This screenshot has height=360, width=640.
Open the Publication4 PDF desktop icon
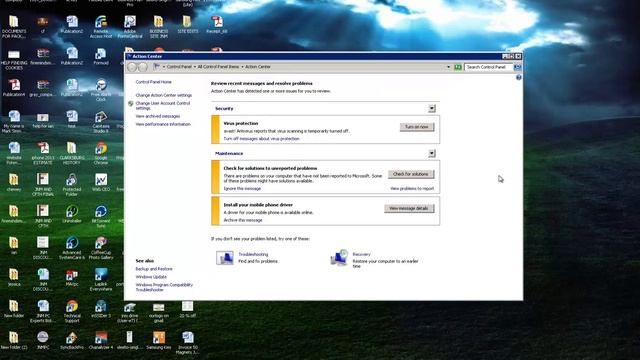pos(14,88)
